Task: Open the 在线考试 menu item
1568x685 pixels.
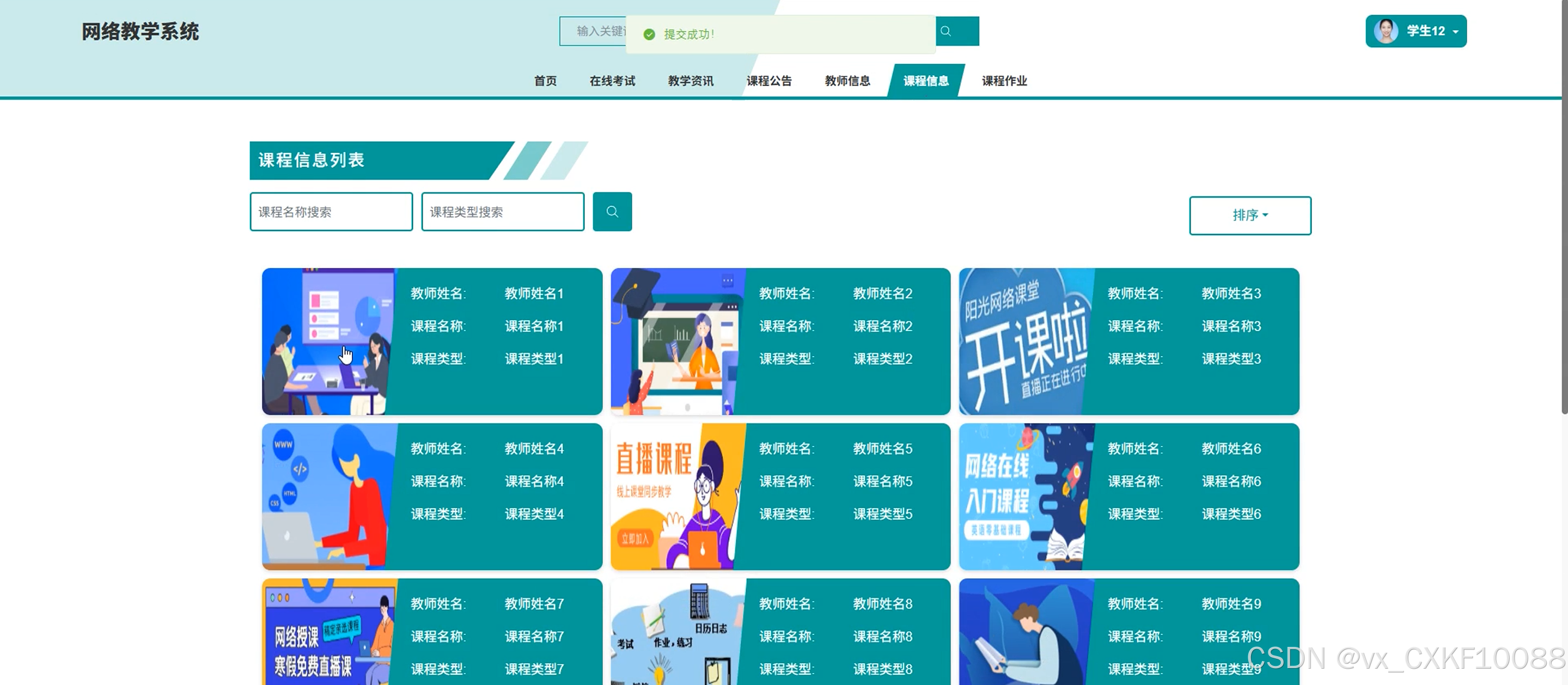Action: (612, 81)
